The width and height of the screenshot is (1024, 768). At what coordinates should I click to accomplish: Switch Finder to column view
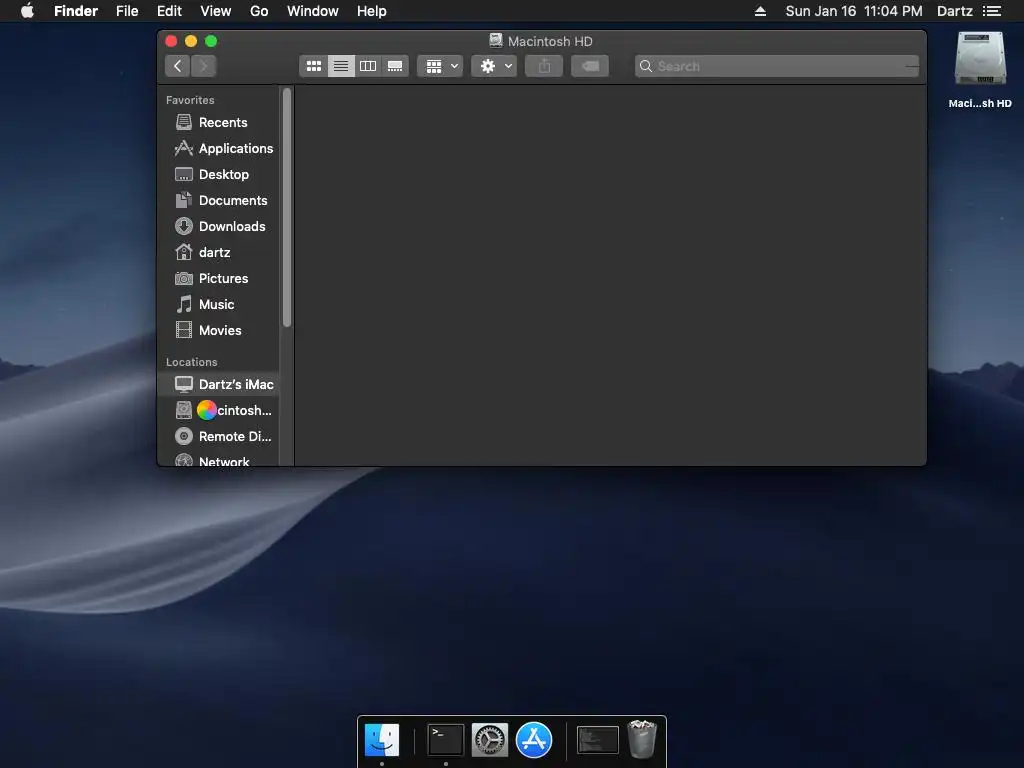368,66
